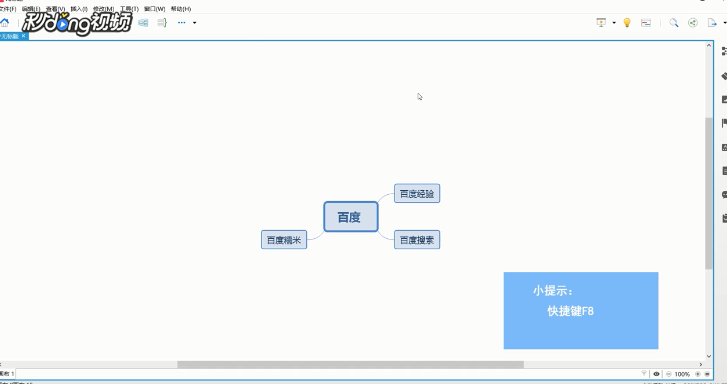Select the 百度糯米 subtopic
Viewport: 727px width, 384px height.
tap(284, 240)
